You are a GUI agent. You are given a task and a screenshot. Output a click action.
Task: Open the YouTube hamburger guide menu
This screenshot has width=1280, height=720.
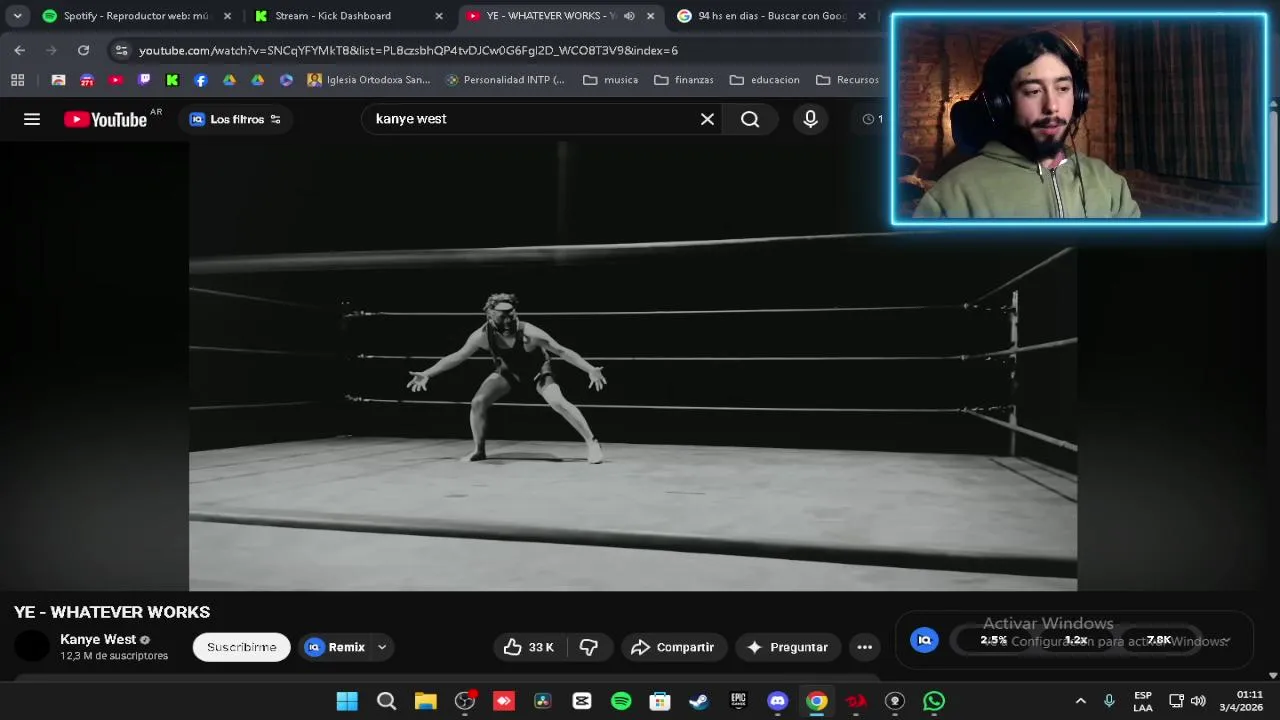tap(32, 119)
